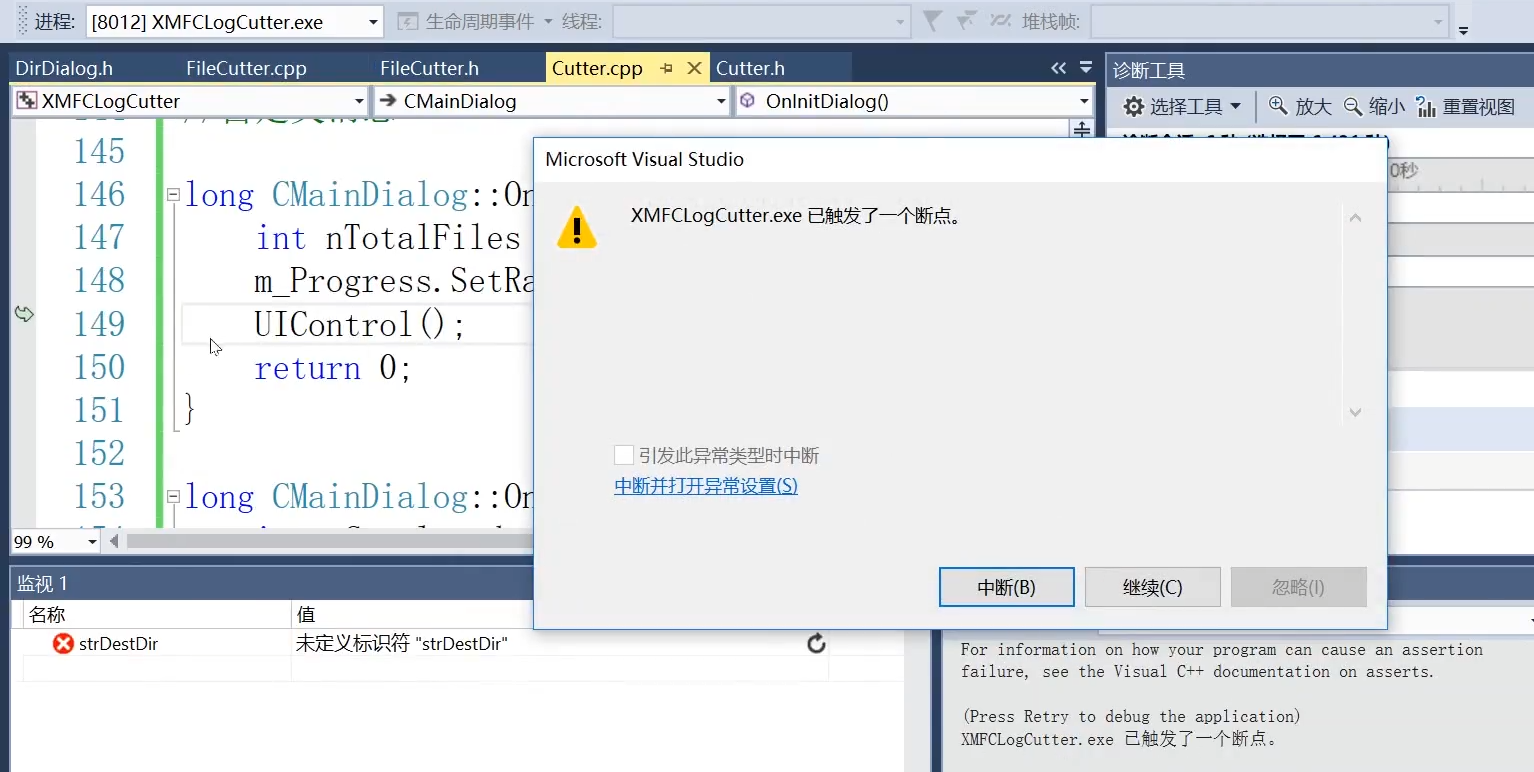Open the OnInitDialog() member dropdown

[914, 101]
